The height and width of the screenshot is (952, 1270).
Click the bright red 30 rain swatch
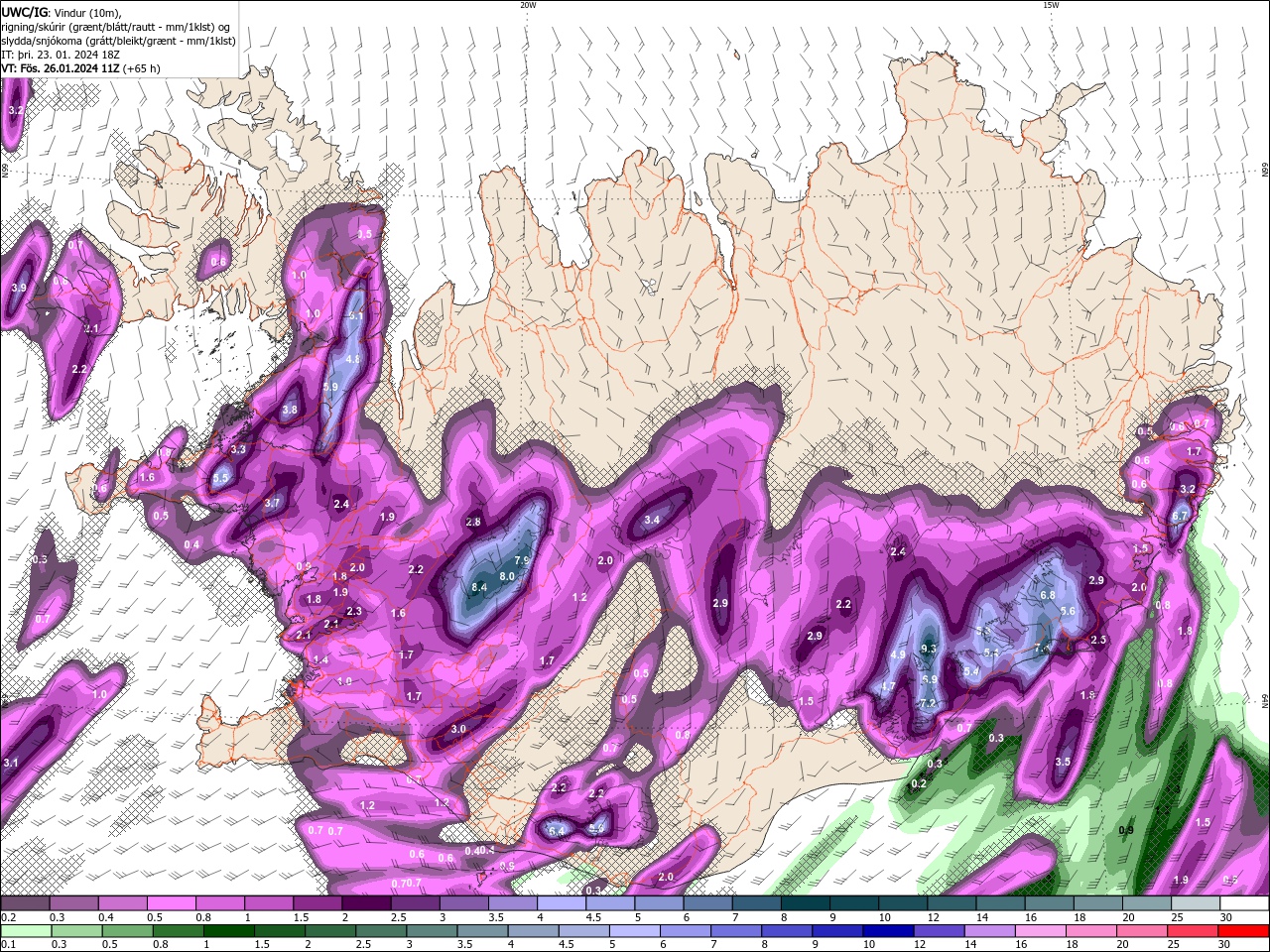[1243, 931]
